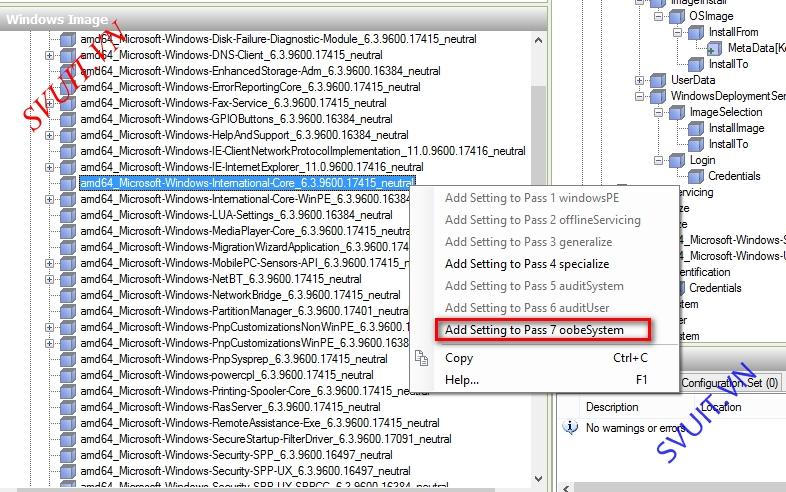Select Microsoft-Windows-Printing-Spooler-Core component
Viewport: 786px width, 492px height.
(255, 391)
